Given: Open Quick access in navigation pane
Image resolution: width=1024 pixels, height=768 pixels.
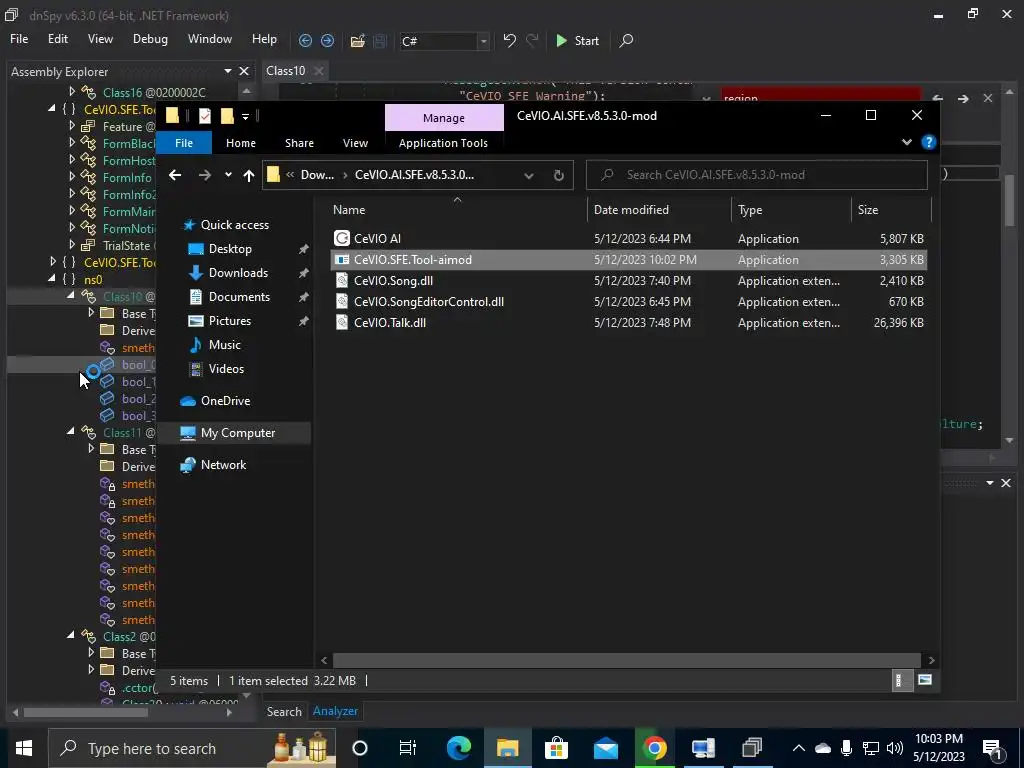Looking at the screenshot, I should [x=234, y=225].
